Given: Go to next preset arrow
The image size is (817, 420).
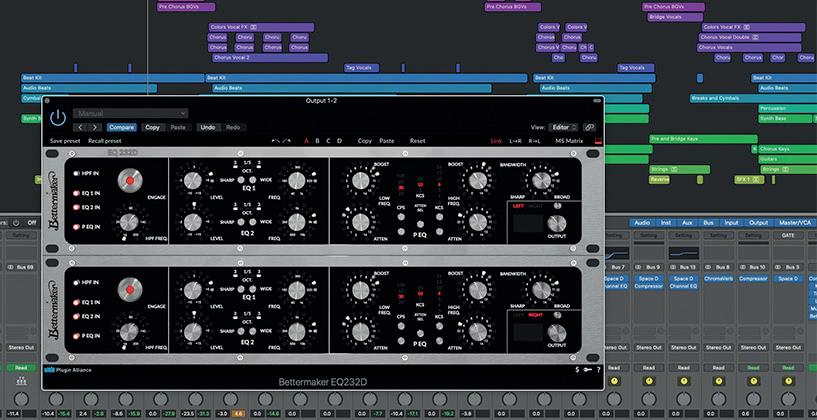Looking at the screenshot, I should (x=94, y=127).
